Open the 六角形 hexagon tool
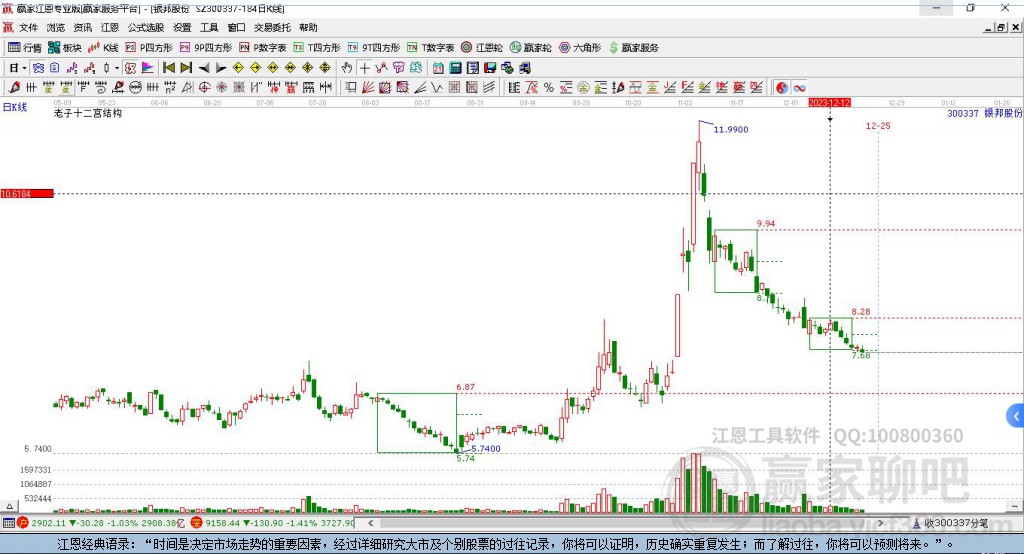Image resolution: width=1024 pixels, height=554 pixels. click(x=580, y=48)
